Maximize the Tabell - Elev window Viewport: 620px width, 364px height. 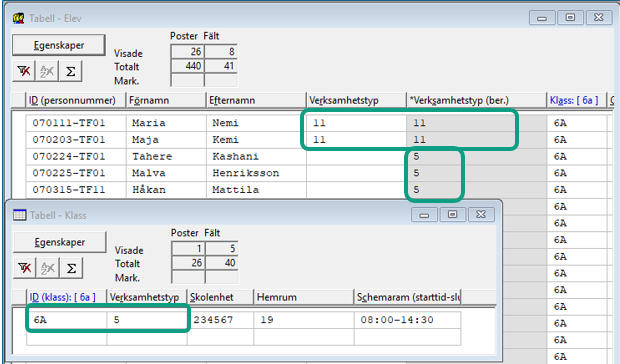570,18
